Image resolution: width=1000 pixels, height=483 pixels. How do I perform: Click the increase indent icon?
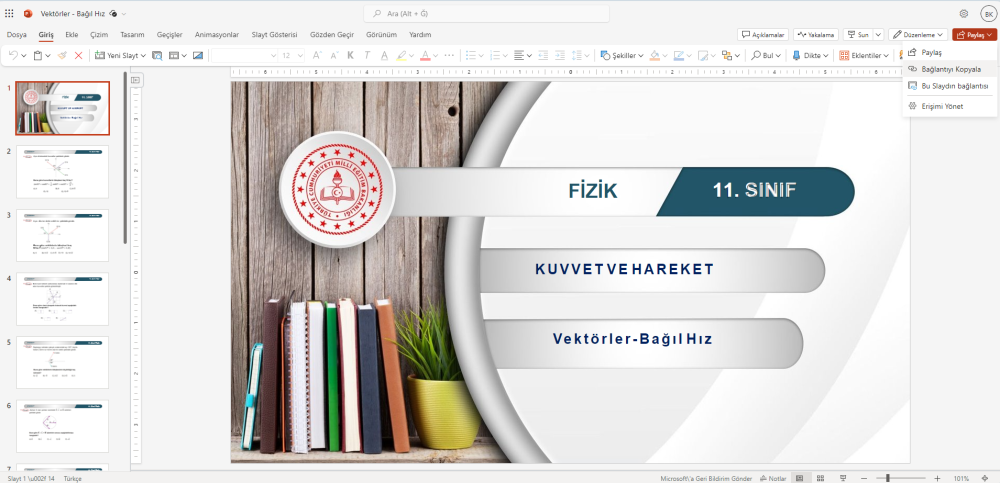560,56
